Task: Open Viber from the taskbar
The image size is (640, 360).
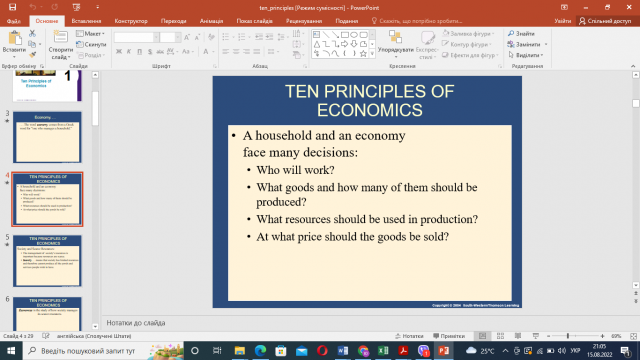Action: coord(424,351)
